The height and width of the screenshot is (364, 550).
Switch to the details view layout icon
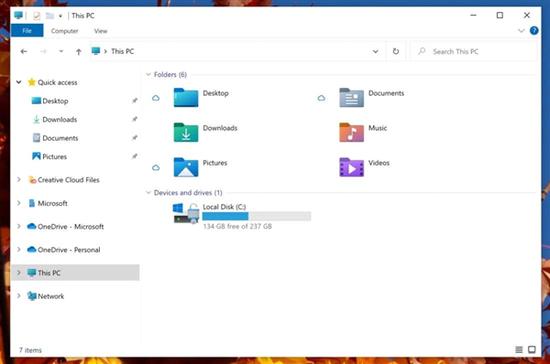pos(519,349)
